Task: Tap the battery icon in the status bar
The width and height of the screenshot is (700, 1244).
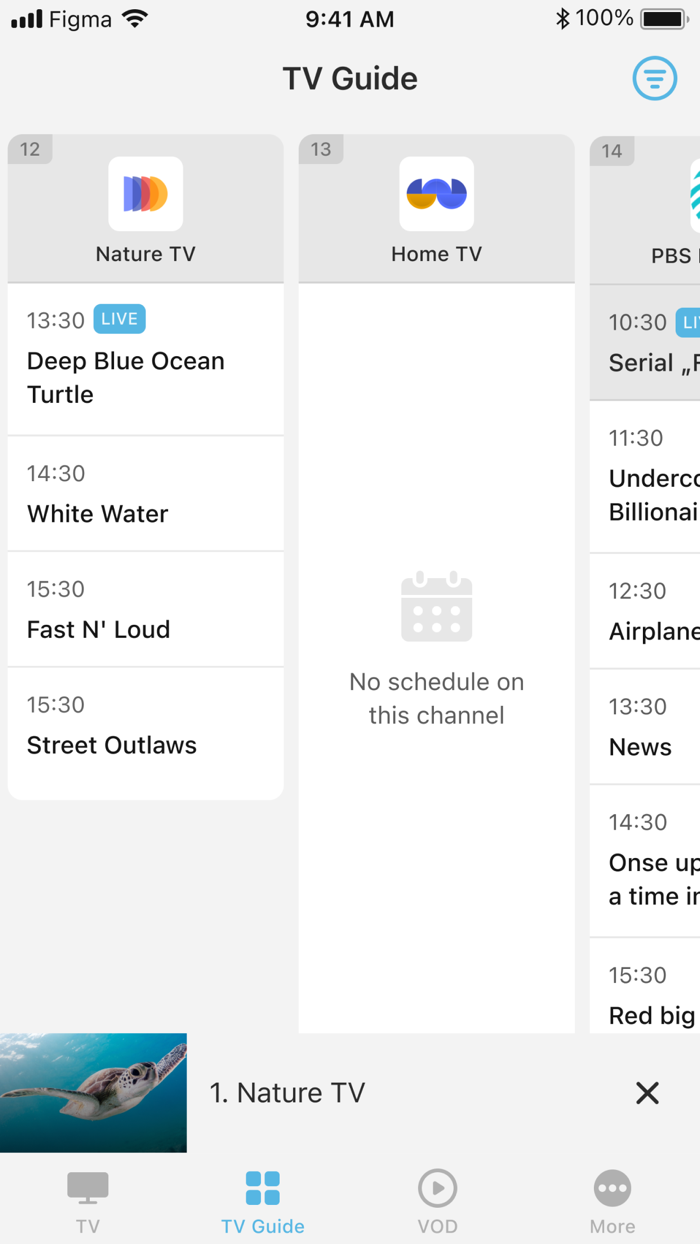Action: tap(662, 19)
